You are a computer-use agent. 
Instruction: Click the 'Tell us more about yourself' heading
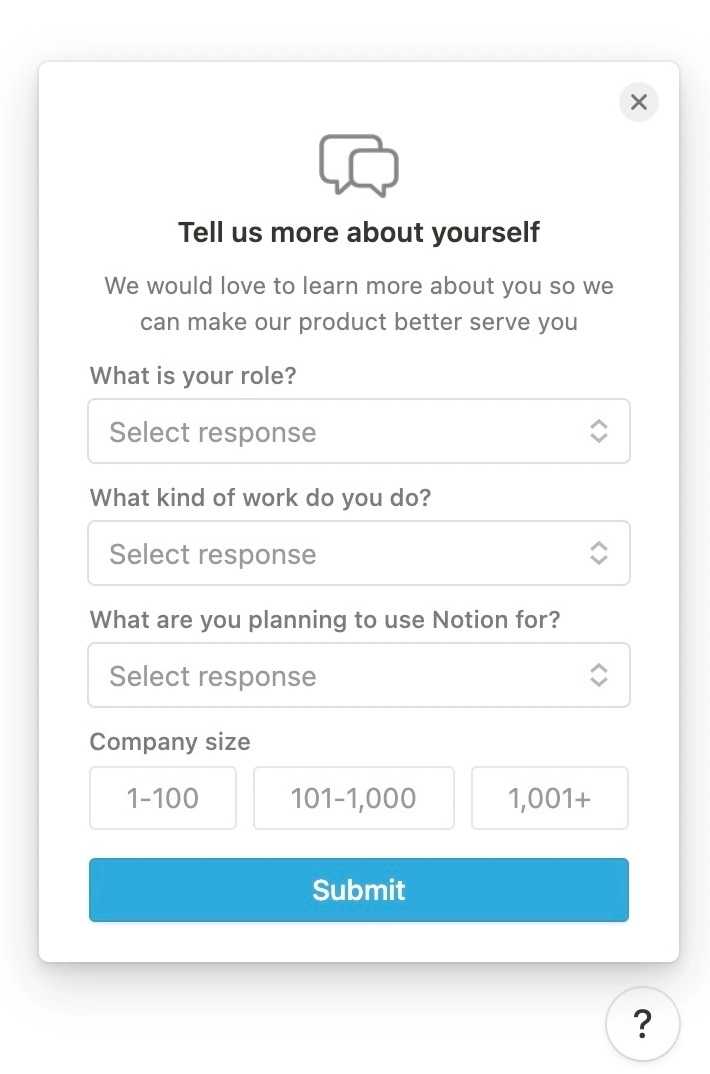[358, 231]
